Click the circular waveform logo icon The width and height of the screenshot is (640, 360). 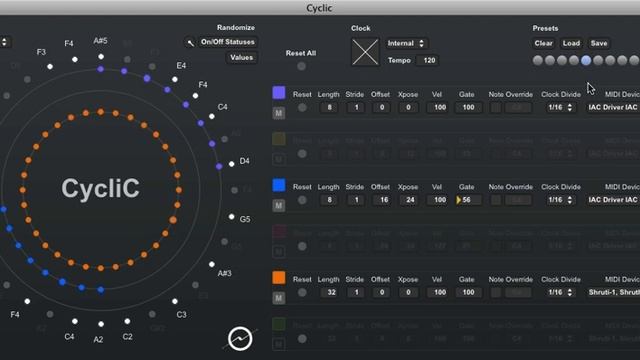(240, 339)
